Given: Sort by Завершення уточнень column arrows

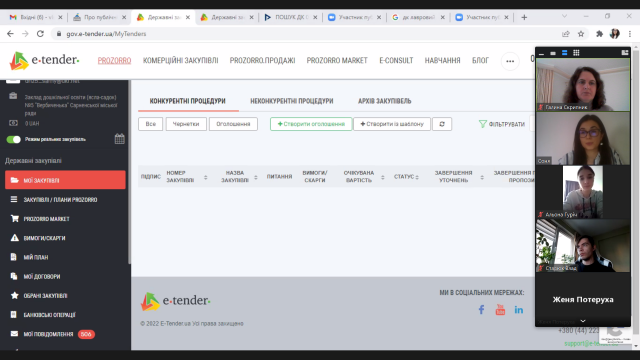Looking at the screenshot, I should (482, 177).
